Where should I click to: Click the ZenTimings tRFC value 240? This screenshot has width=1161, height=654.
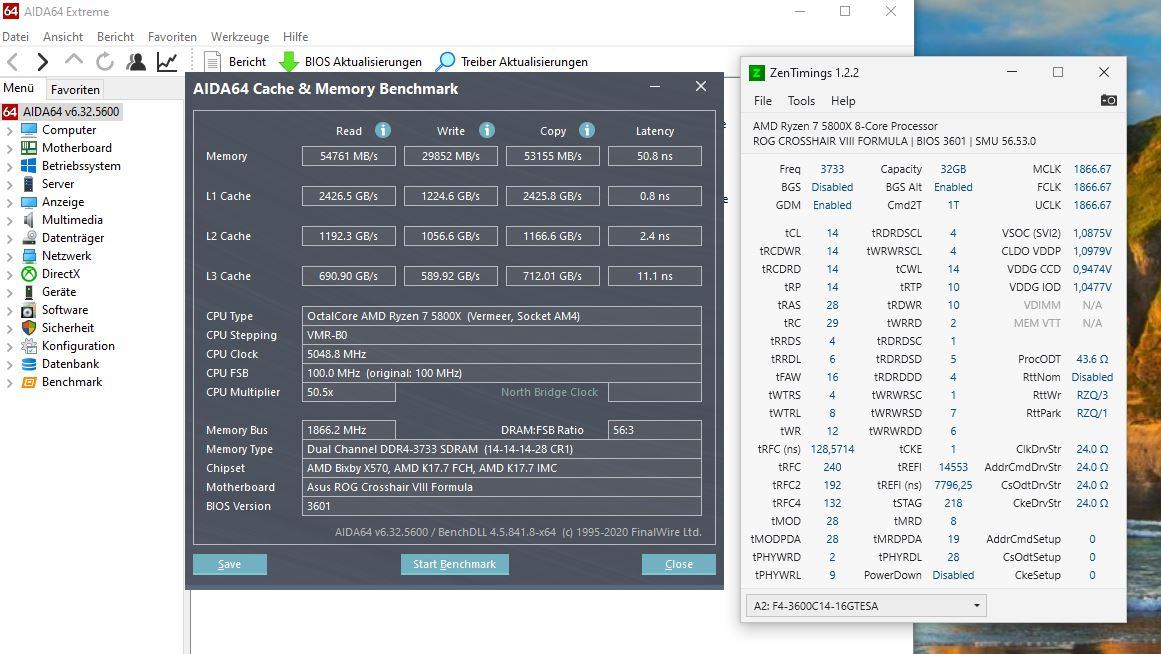tap(832, 467)
